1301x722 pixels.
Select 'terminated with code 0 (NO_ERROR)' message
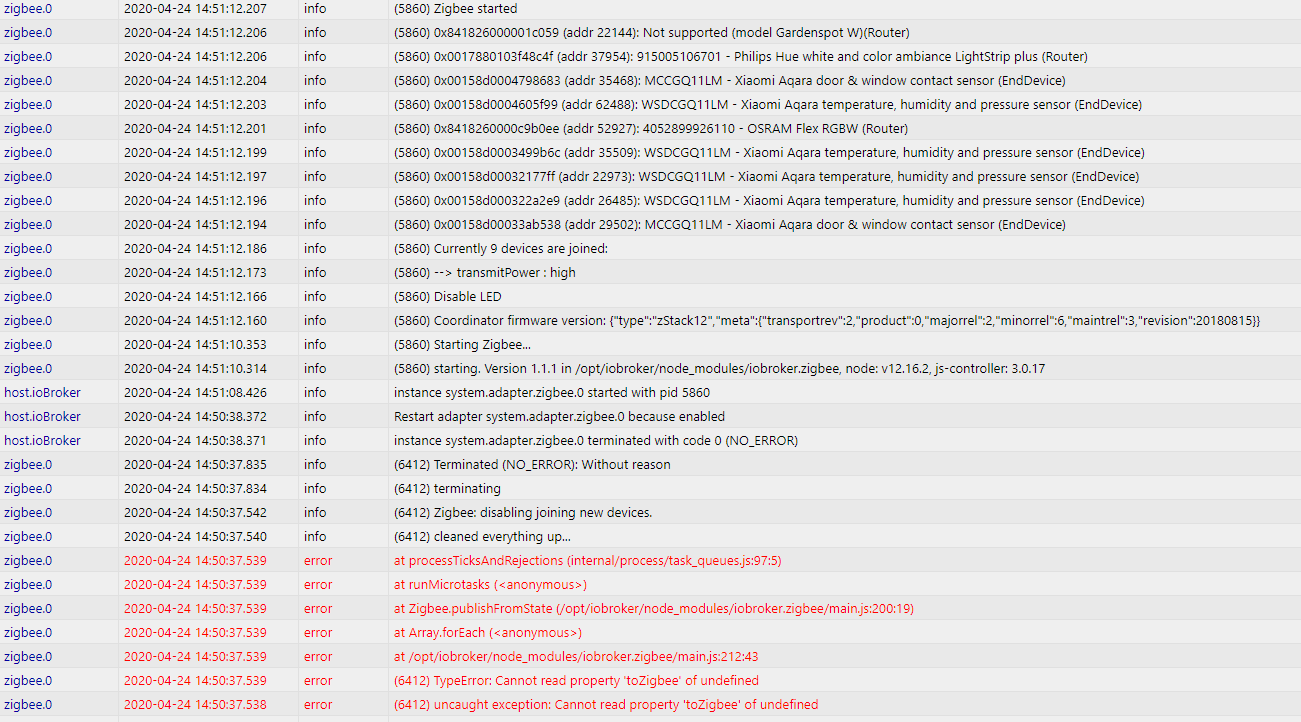pos(595,441)
